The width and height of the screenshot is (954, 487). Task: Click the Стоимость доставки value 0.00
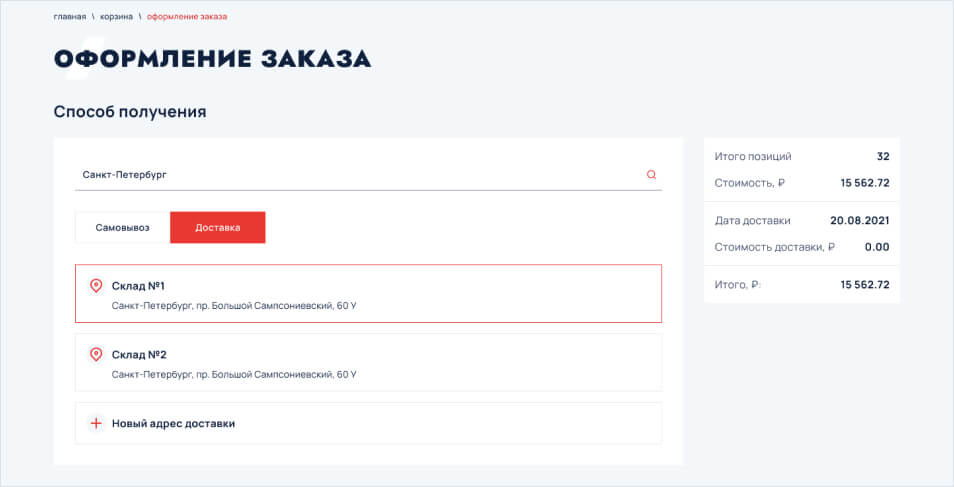(x=876, y=247)
